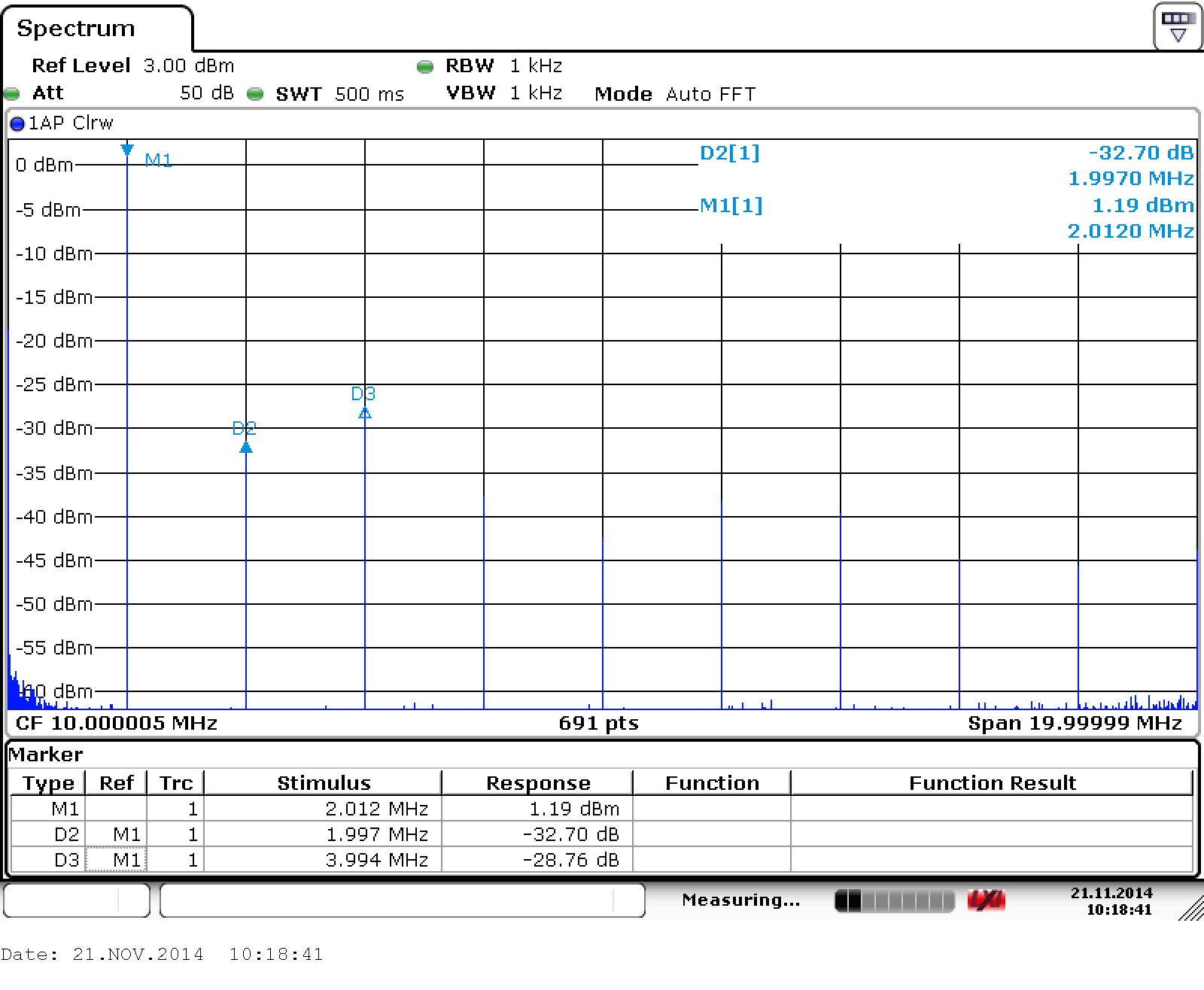Click the Mode Auto FFT setting
This screenshot has width=1204, height=990.
[x=675, y=94]
